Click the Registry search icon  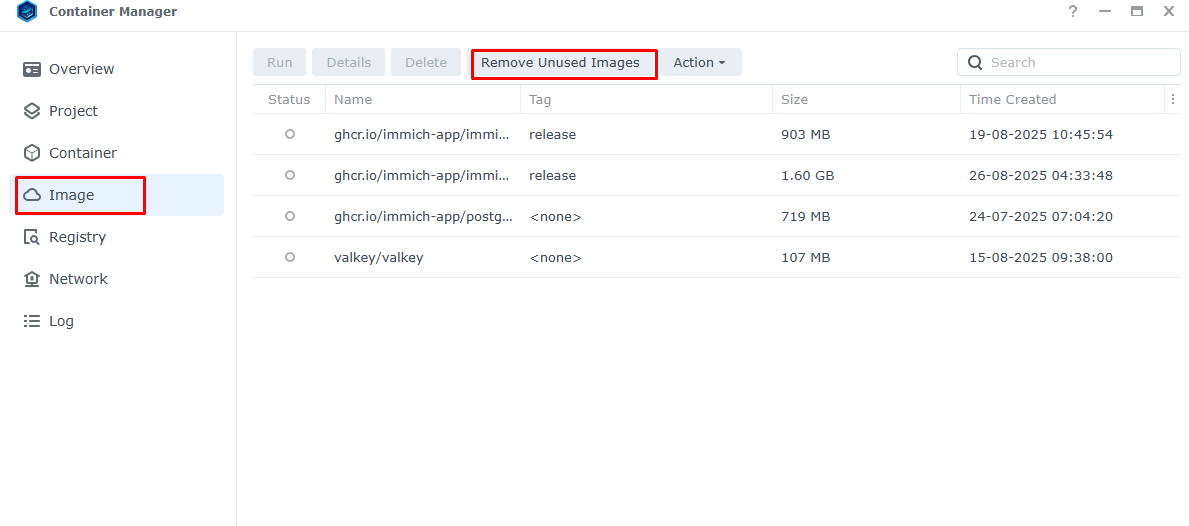[32, 237]
